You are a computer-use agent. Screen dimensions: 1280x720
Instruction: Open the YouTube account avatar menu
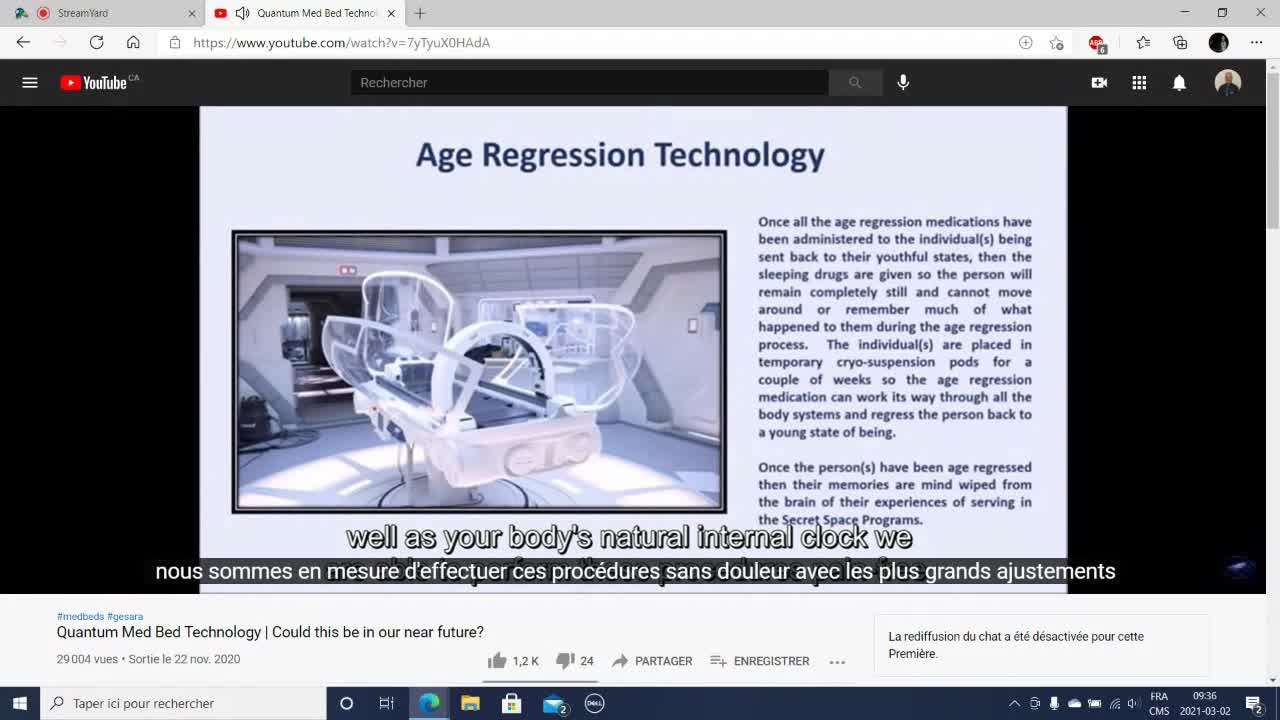1228,83
